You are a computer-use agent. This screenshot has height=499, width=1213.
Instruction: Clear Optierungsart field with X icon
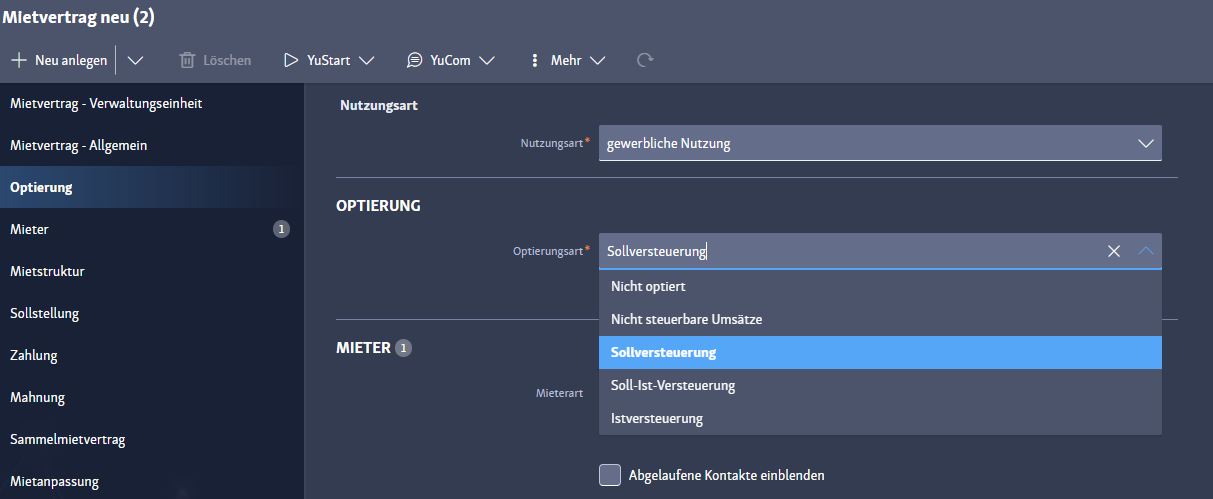(1114, 251)
